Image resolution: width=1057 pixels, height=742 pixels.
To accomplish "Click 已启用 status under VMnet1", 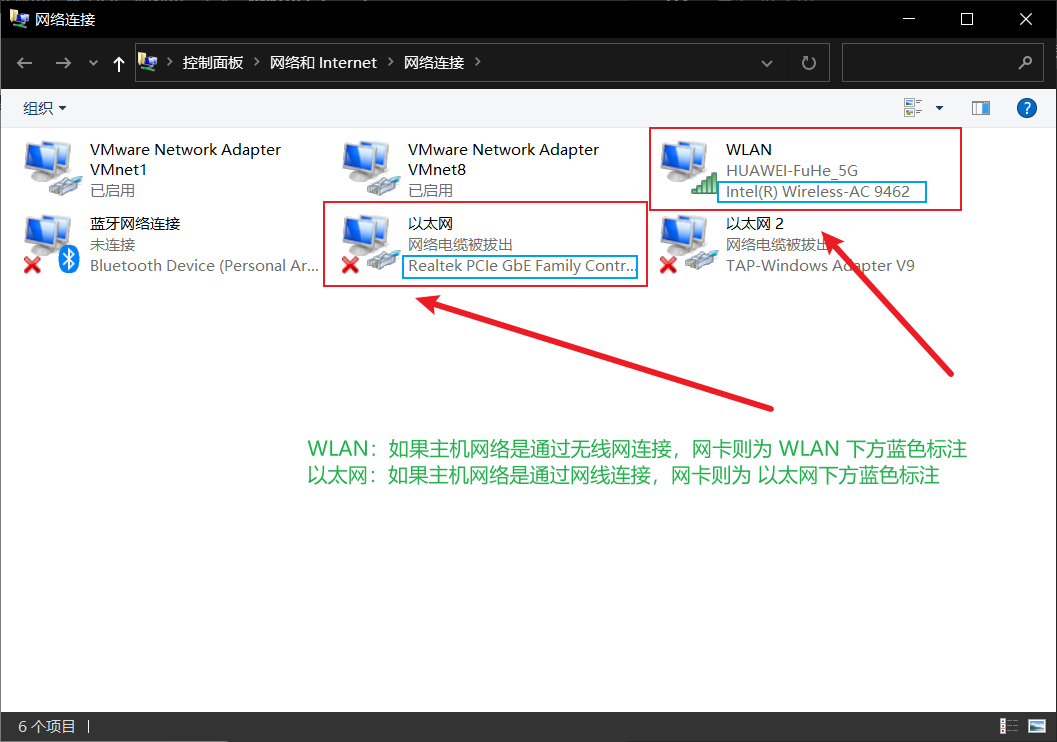I will click(x=113, y=191).
